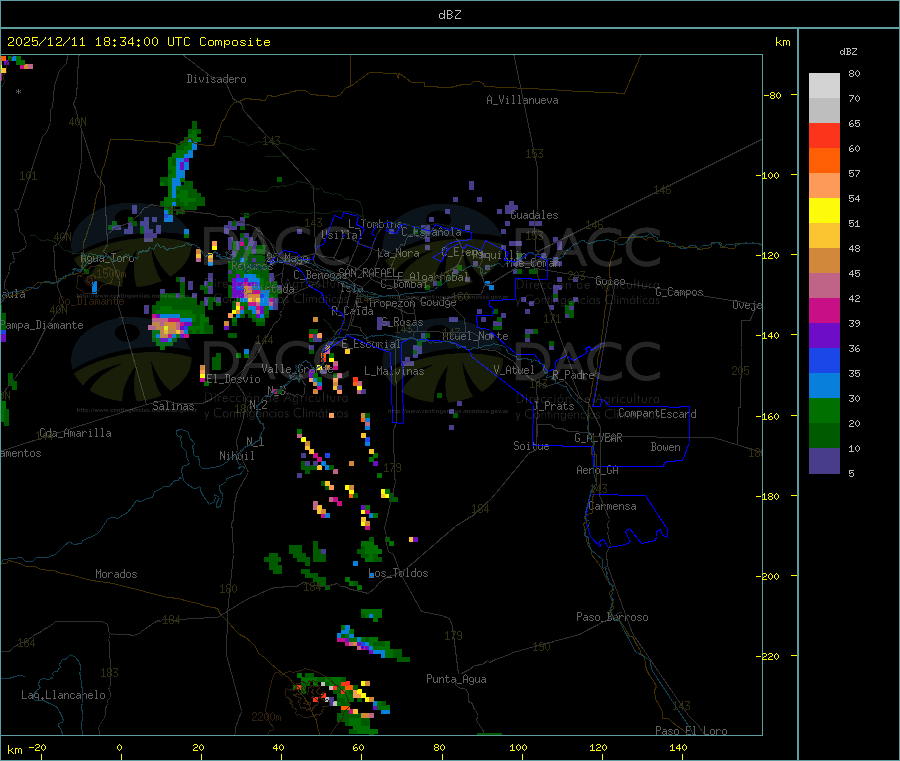Select the Aero_GA label
This screenshot has height=761, width=900.
click(x=598, y=470)
